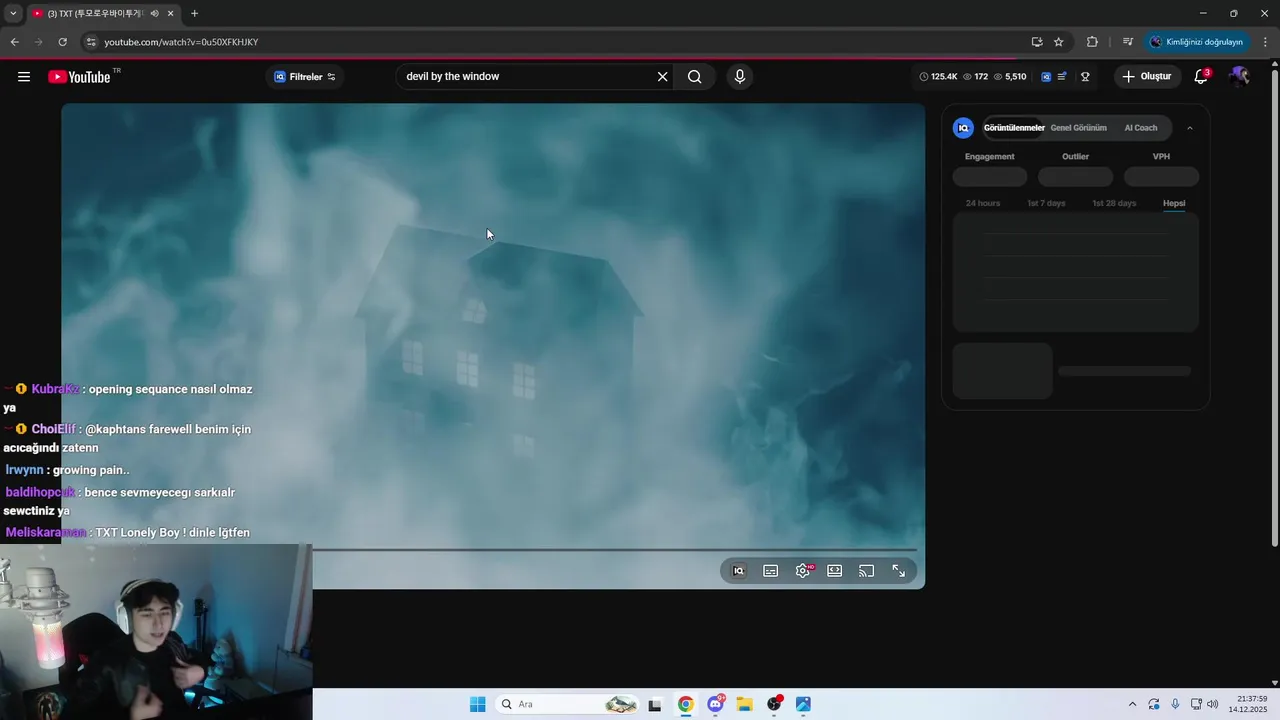Cast the video to a device

coord(867,571)
